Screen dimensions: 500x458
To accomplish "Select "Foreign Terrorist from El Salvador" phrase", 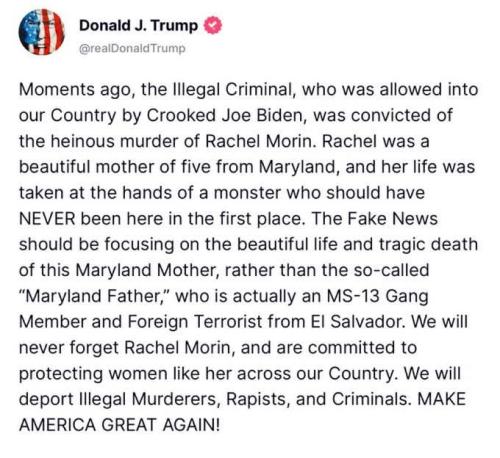I will tap(265, 322).
